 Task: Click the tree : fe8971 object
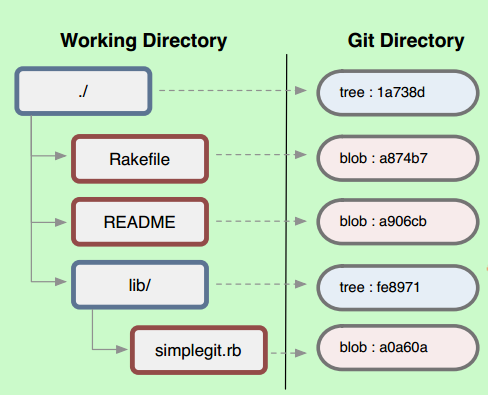[x=398, y=287]
